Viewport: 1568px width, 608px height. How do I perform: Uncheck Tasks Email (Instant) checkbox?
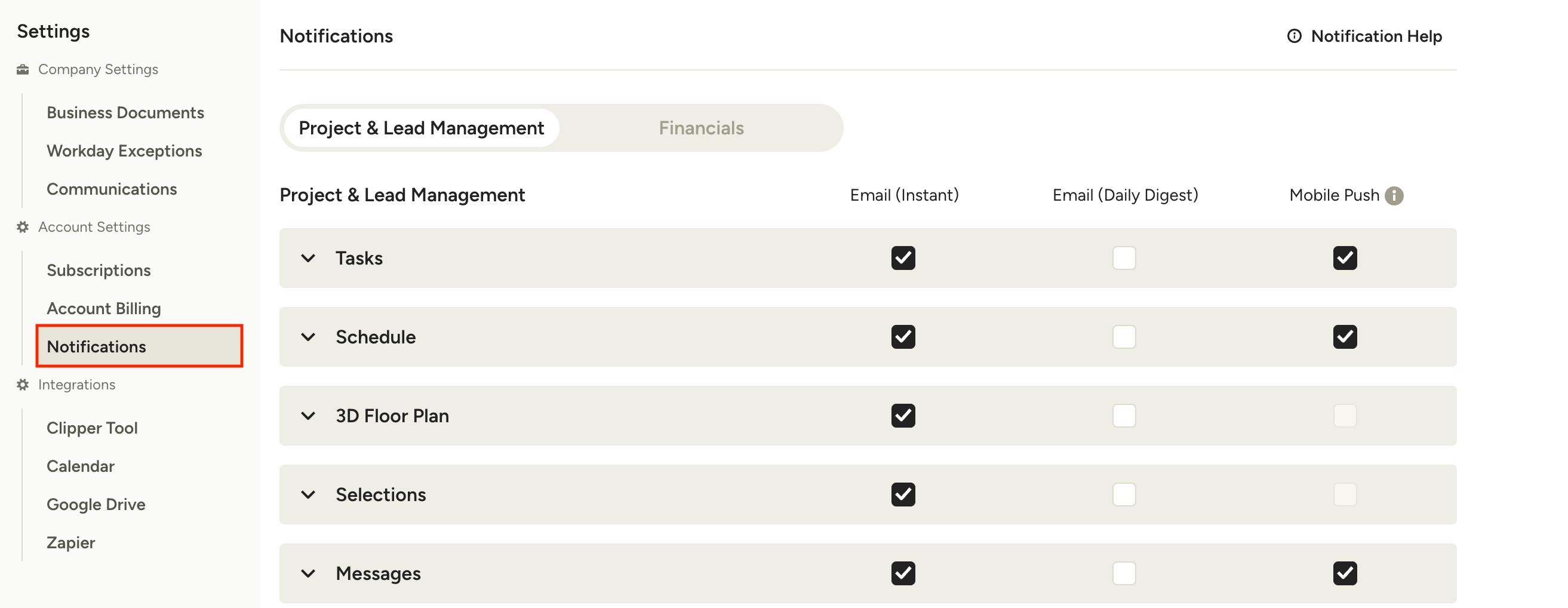[x=903, y=258]
